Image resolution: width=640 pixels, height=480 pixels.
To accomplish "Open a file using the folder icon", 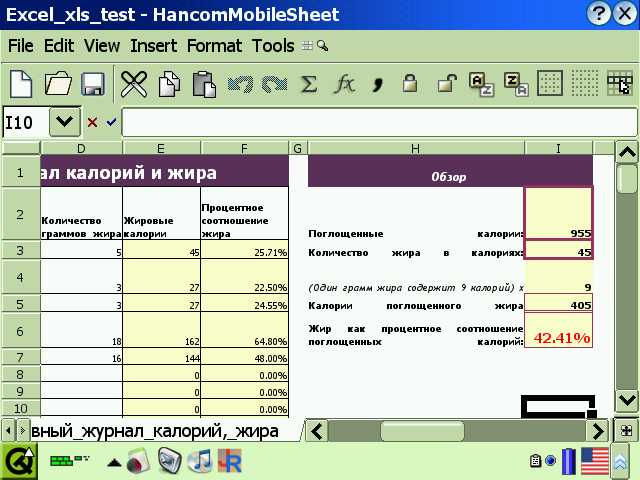I will [x=58, y=84].
